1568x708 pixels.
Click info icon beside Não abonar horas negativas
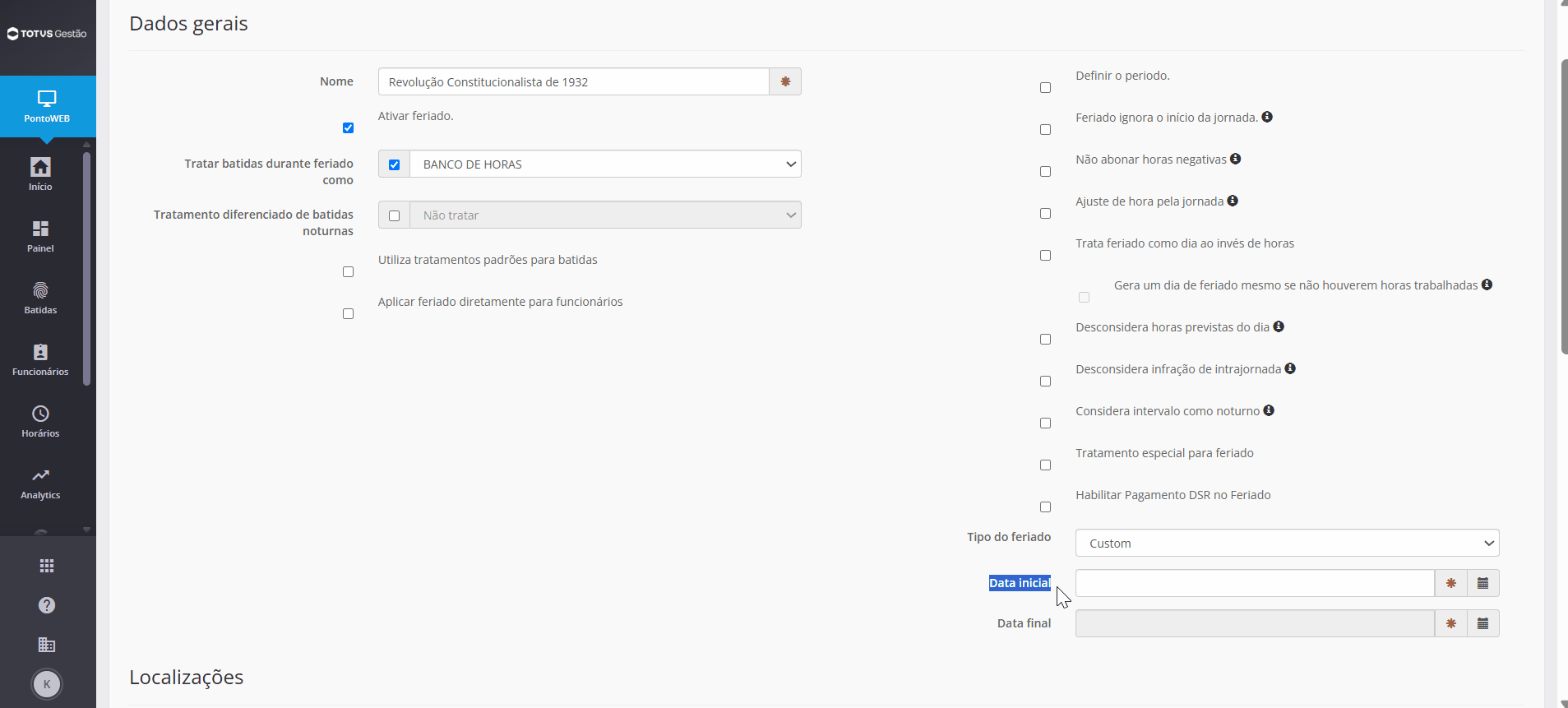point(1235,159)
